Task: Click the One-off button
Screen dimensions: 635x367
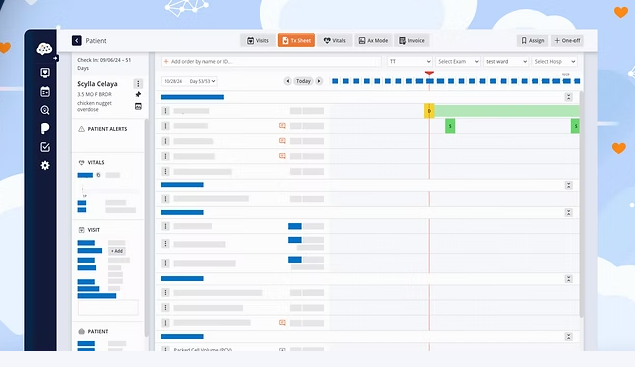Action: coord(567,41)
